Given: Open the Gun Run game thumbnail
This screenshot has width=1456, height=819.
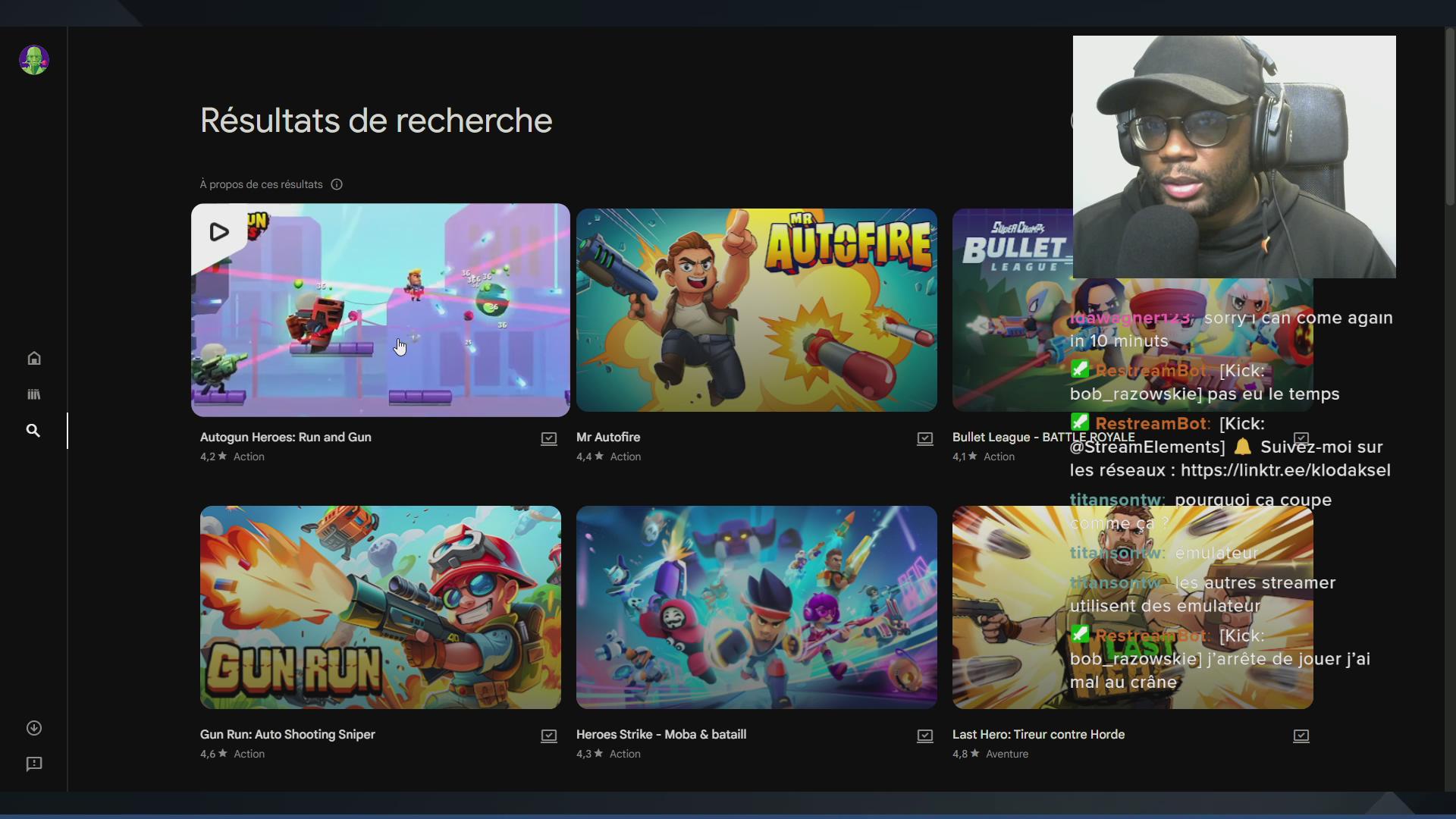Looking at the screenshot, I should pos(381,607).
